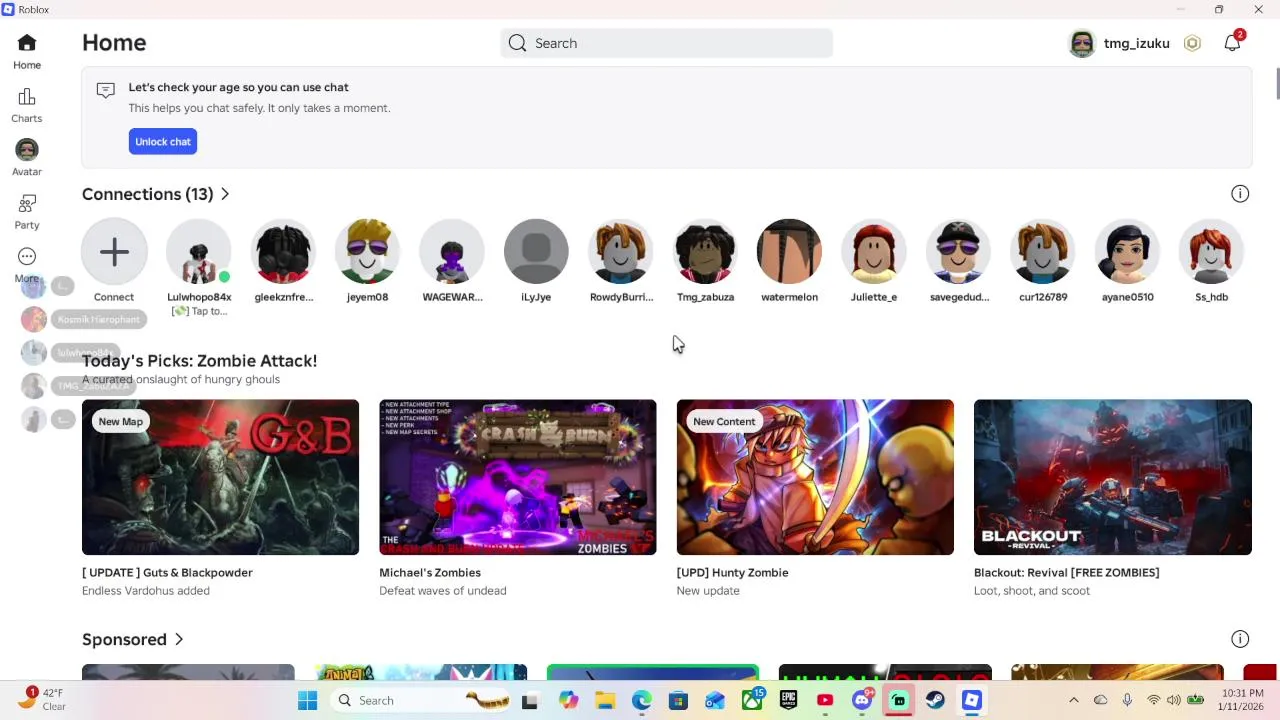Open the Home tab in sidebar

pyautogui.click(x=27, y=51)
